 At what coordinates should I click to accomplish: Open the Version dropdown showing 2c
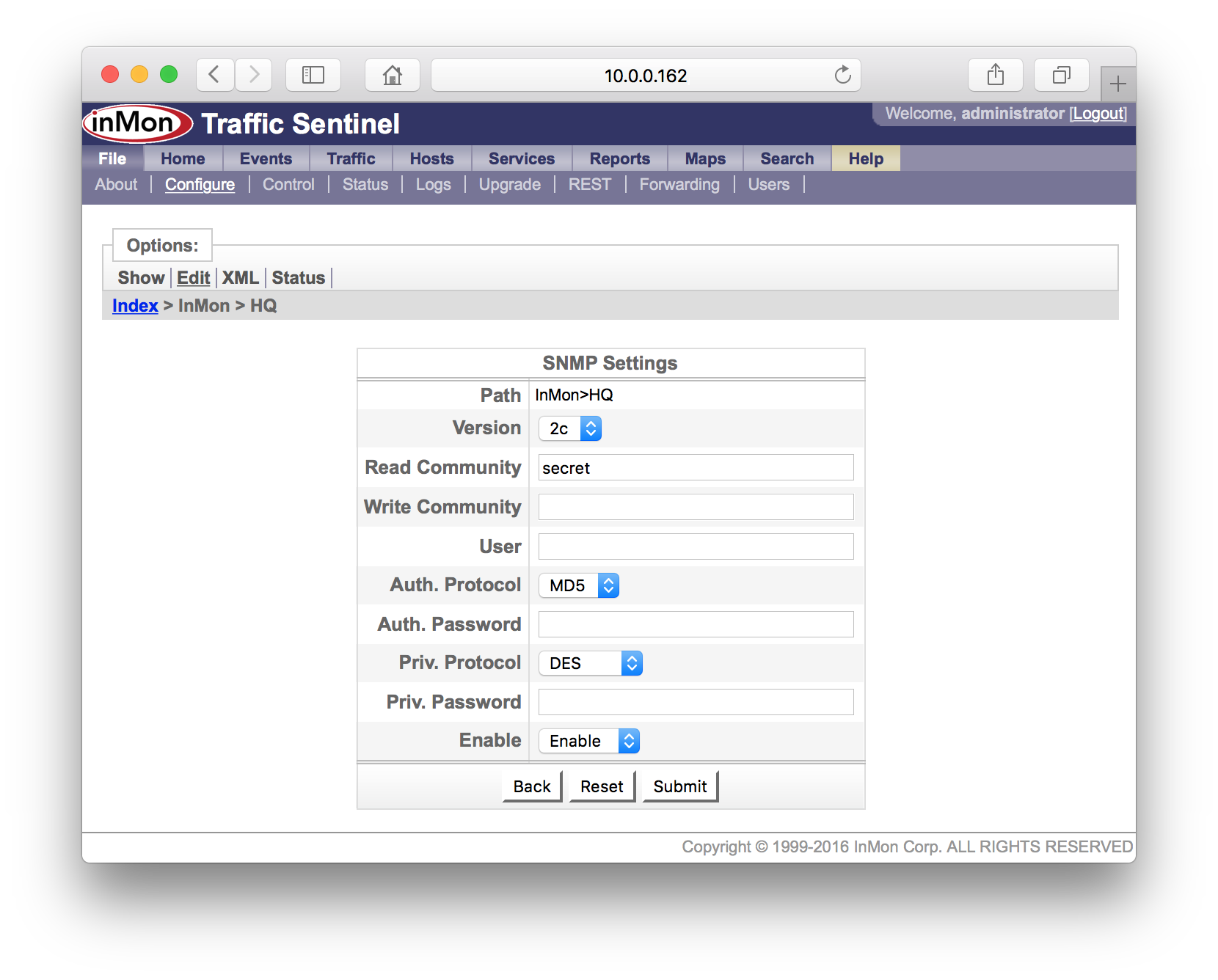coord(570,428)
